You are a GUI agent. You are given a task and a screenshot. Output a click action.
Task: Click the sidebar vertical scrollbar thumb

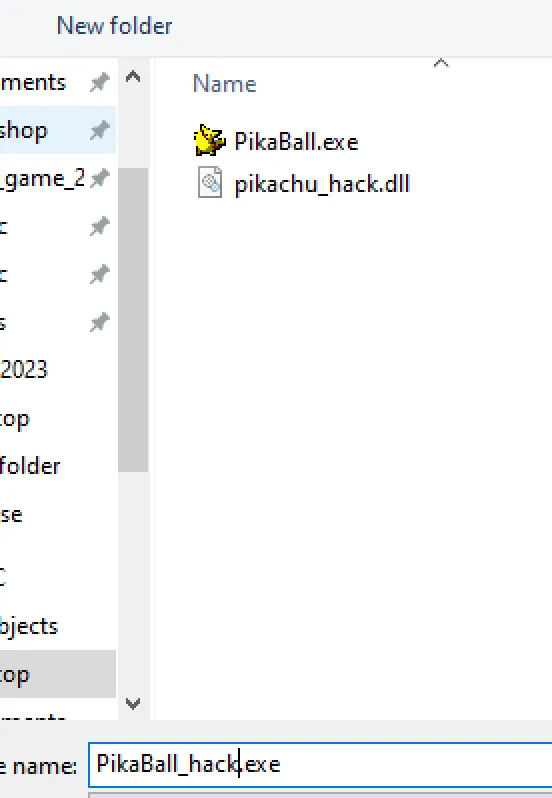click(133, 320)
